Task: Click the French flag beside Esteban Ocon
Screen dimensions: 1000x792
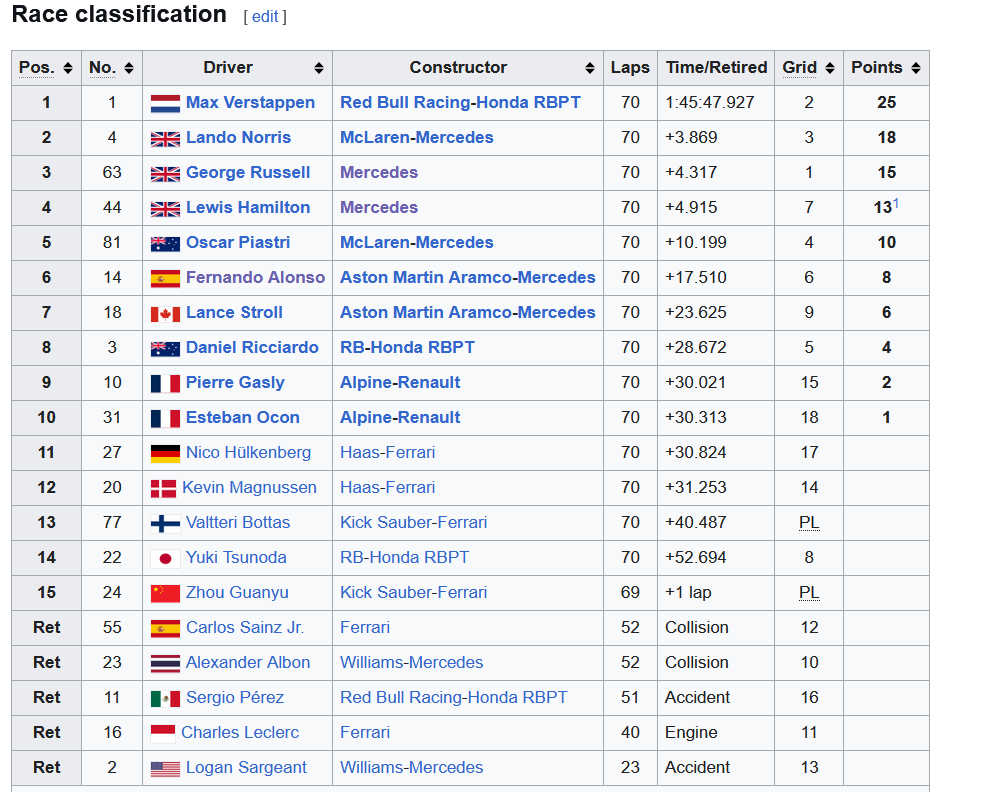Action: tap(165, 418)
